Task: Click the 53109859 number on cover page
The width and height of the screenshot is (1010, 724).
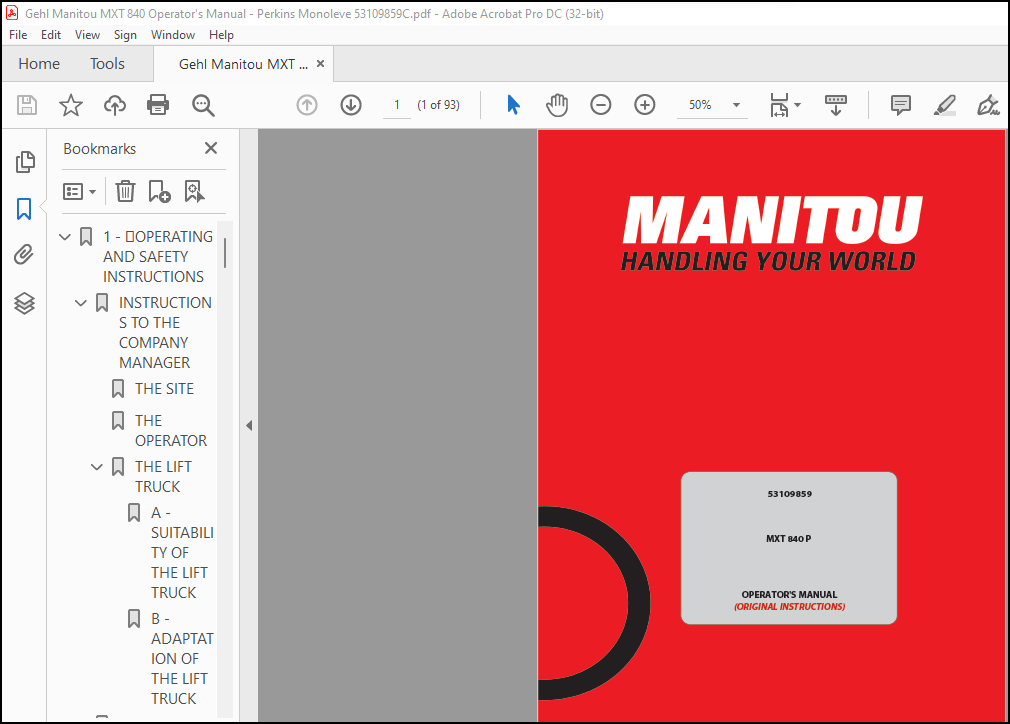Action: (789, 494)
